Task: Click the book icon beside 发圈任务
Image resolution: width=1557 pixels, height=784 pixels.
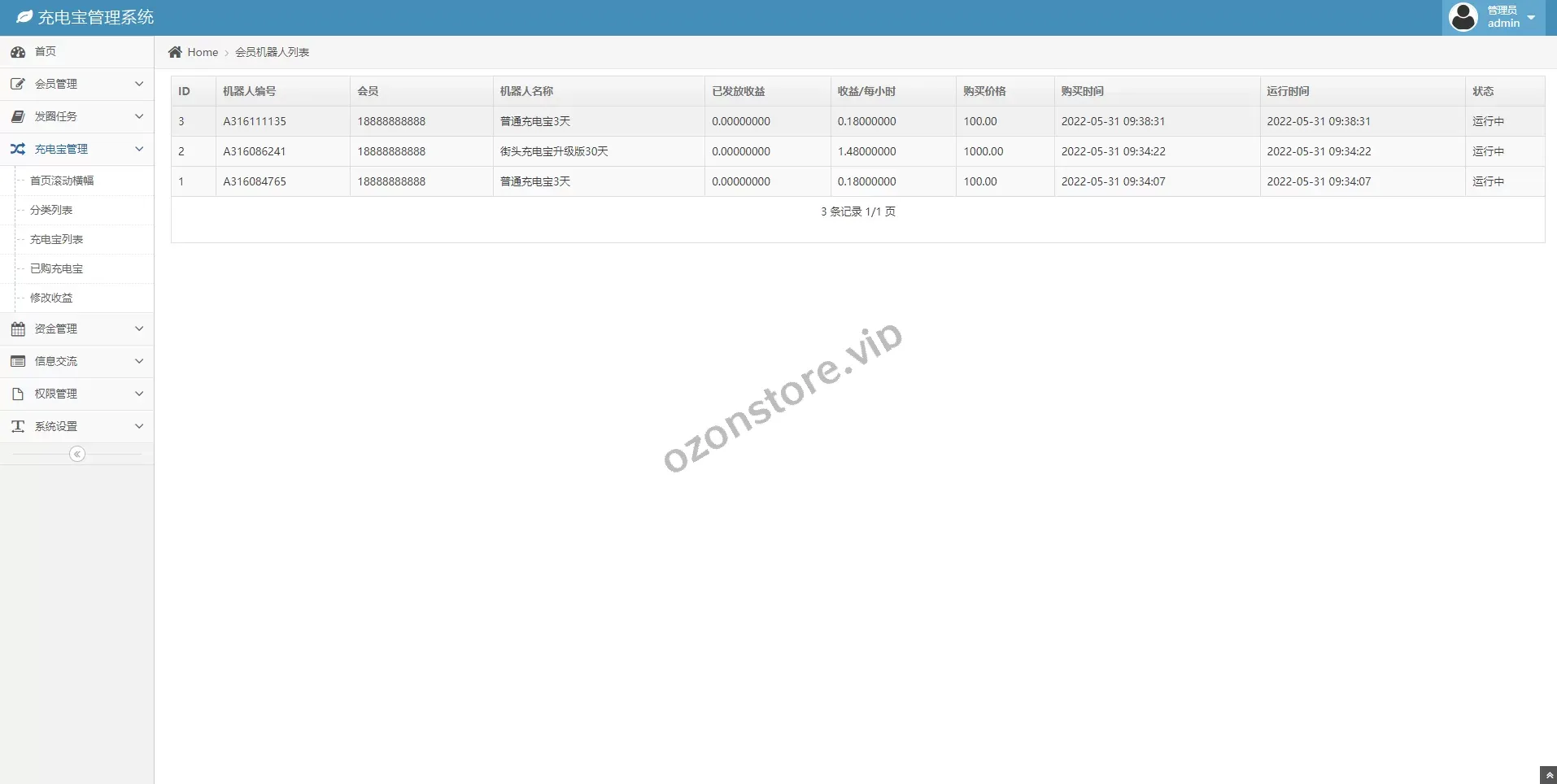Action: (x=18, y=116)
